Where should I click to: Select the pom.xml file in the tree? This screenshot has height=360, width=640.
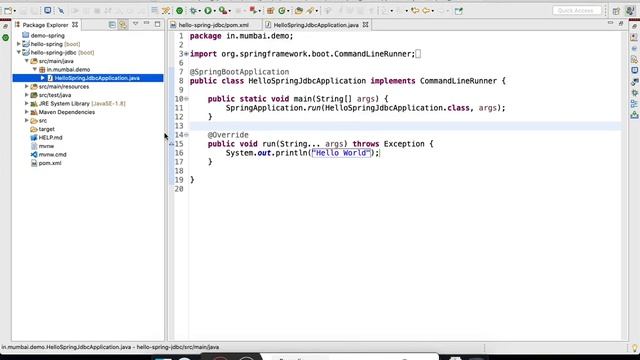coord(50,163)
